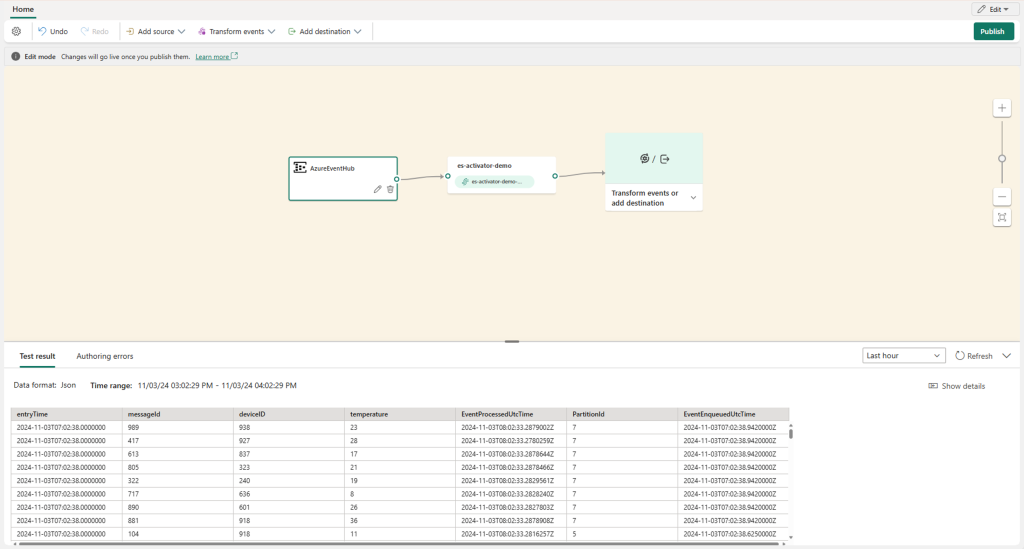
Task: Click the transform events icon in destination card
Action: tap(645, 159)
